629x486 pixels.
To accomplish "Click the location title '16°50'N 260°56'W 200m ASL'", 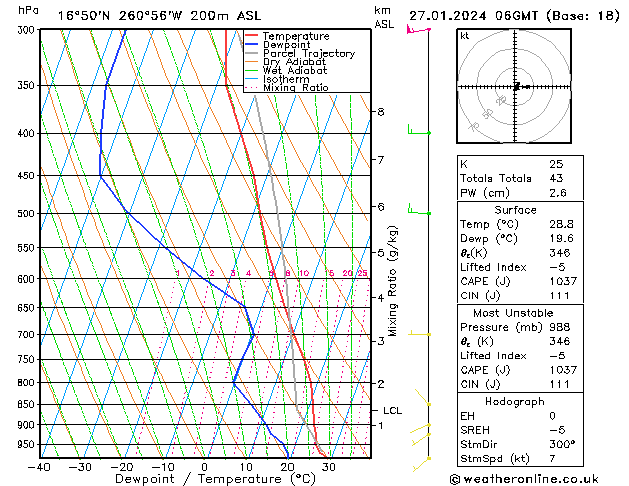I will (159, 16).
